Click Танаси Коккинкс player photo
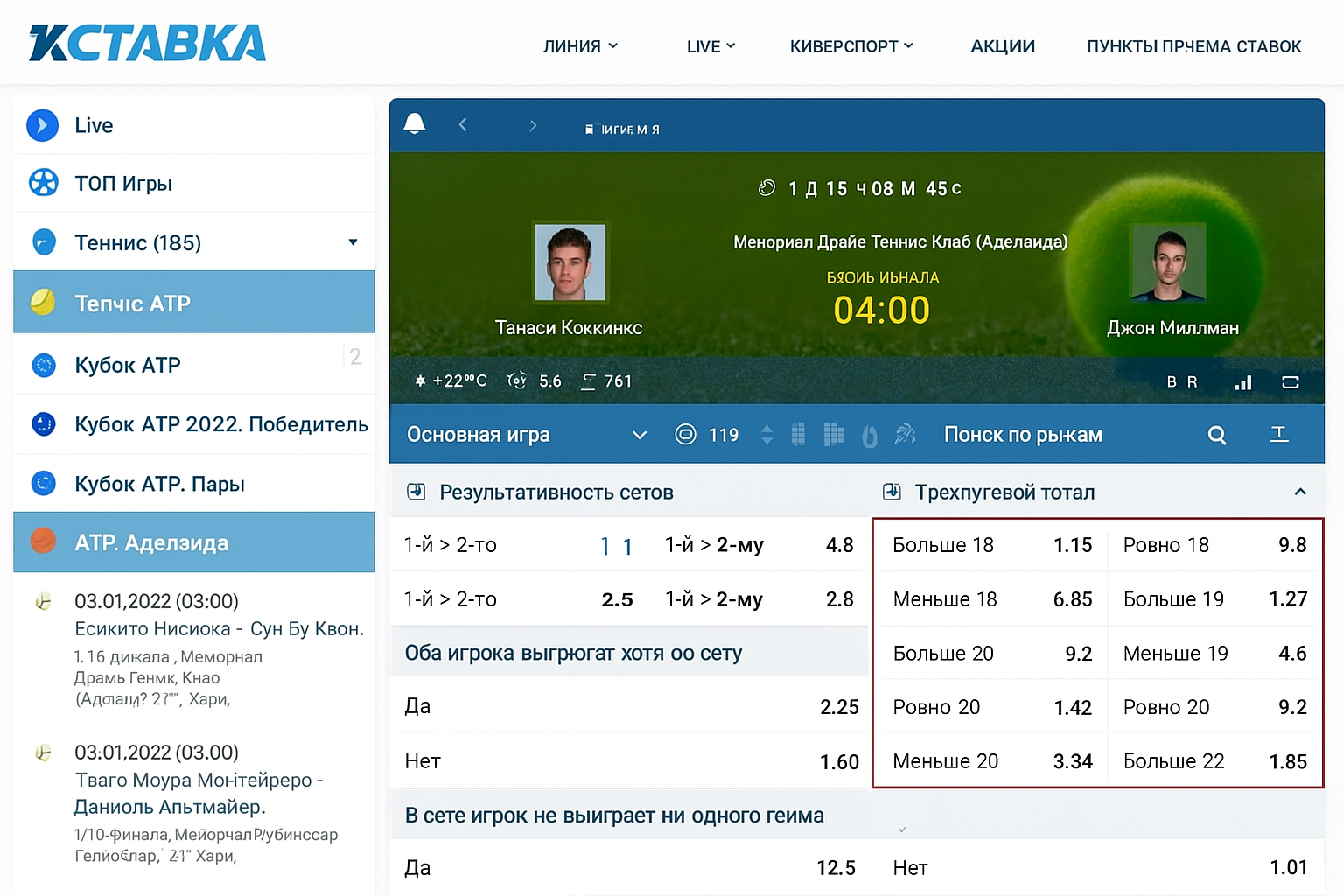The image size is (1344, 896). tap(570, 262)
